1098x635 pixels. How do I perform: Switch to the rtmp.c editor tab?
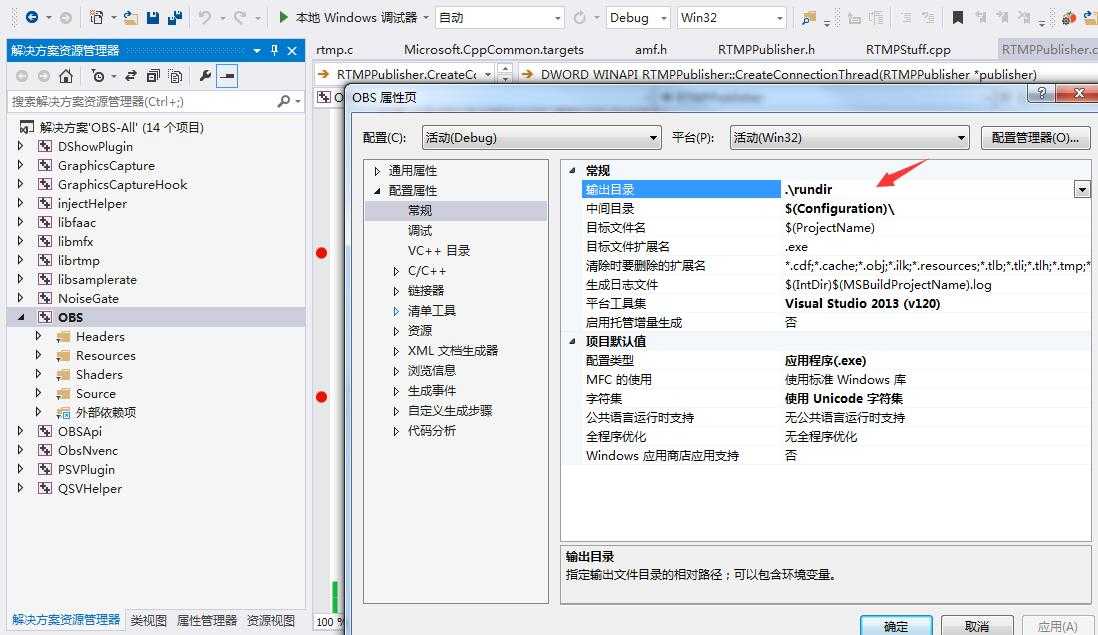(335, 50)
